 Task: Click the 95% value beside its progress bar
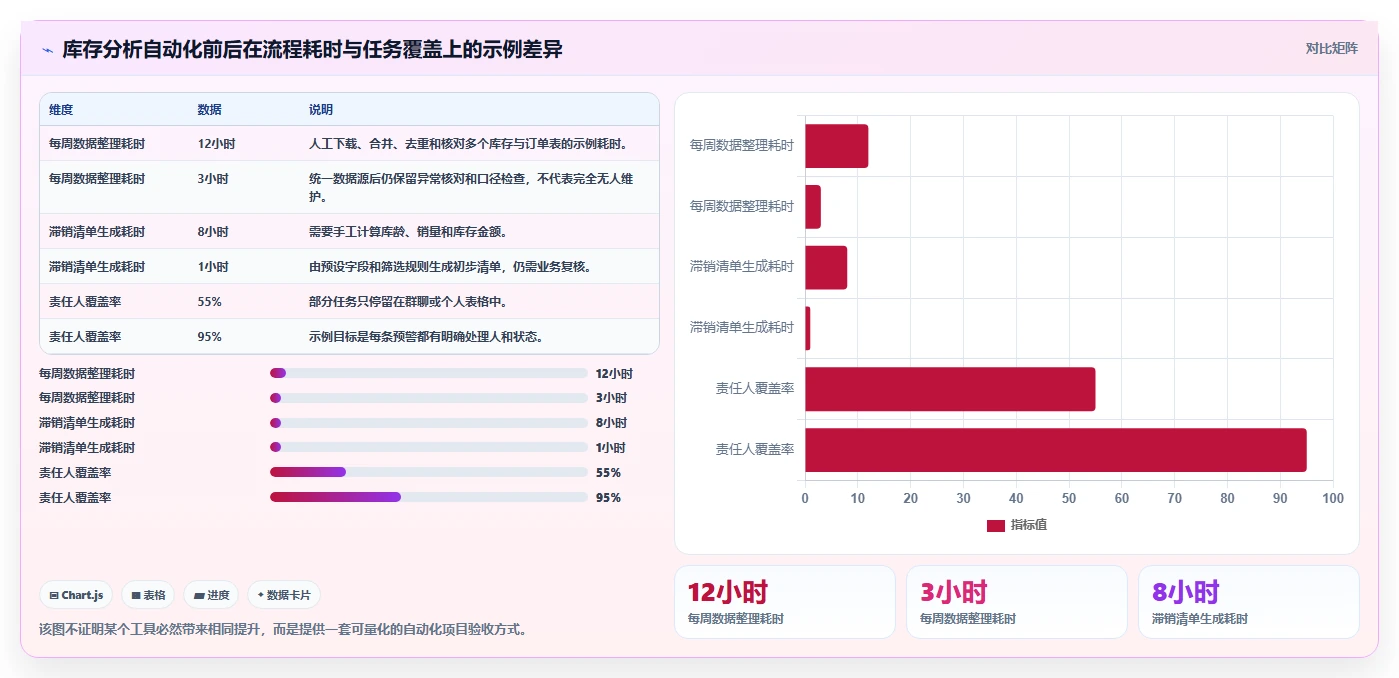tap(608, 497)
